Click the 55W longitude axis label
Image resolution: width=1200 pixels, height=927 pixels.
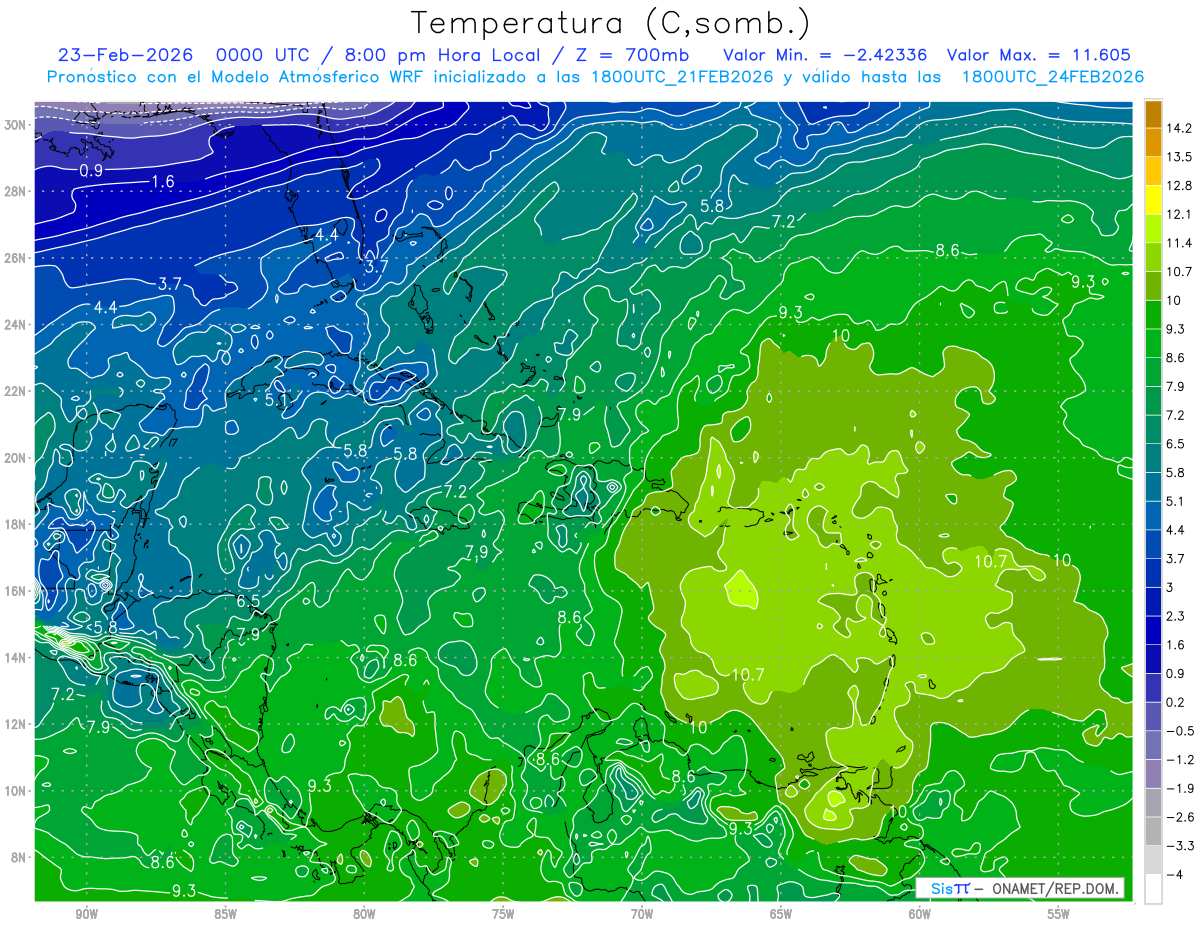pyautogui.click(x=1059, y=914)
